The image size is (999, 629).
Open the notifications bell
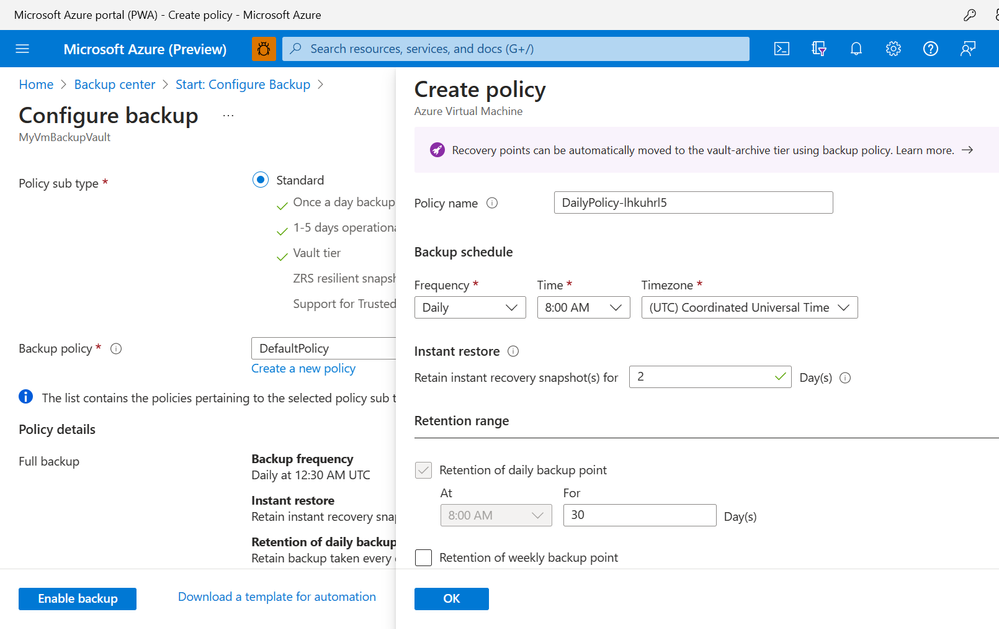click(856, 49)
